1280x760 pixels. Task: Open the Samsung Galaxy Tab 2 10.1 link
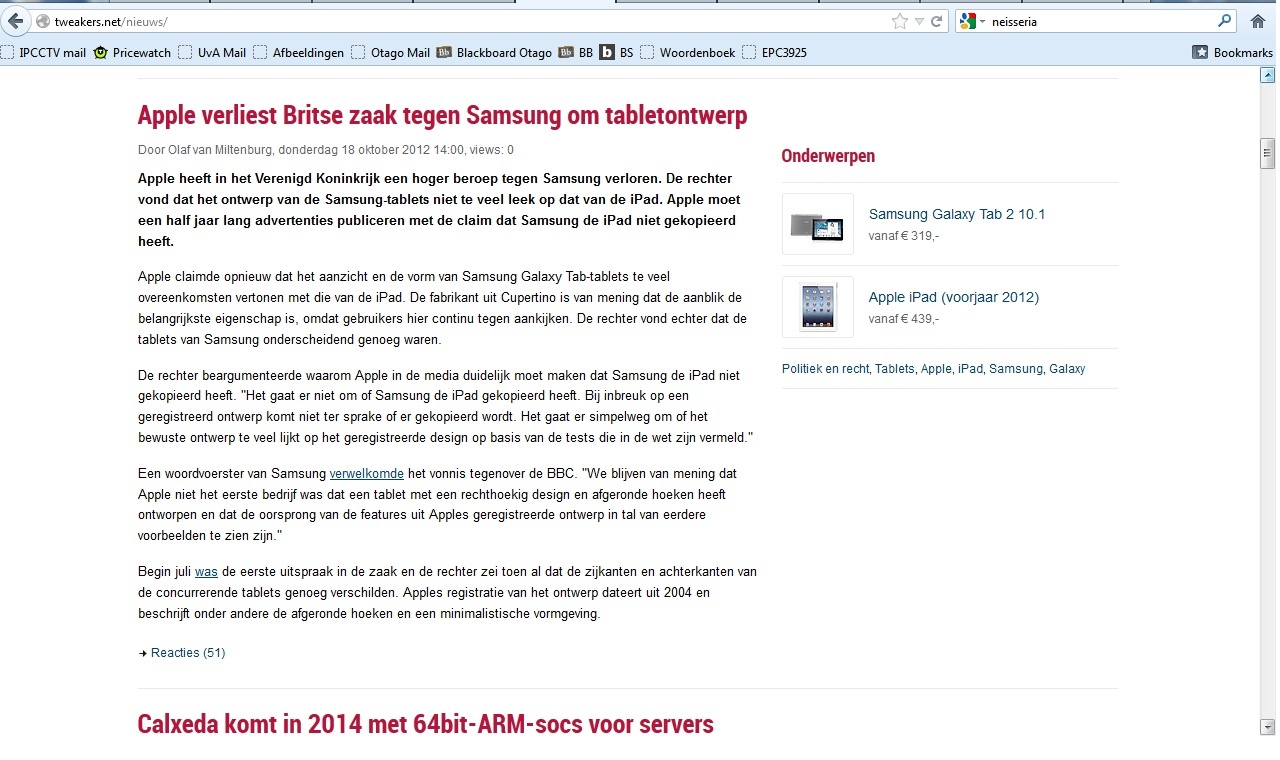coord(957,214)
